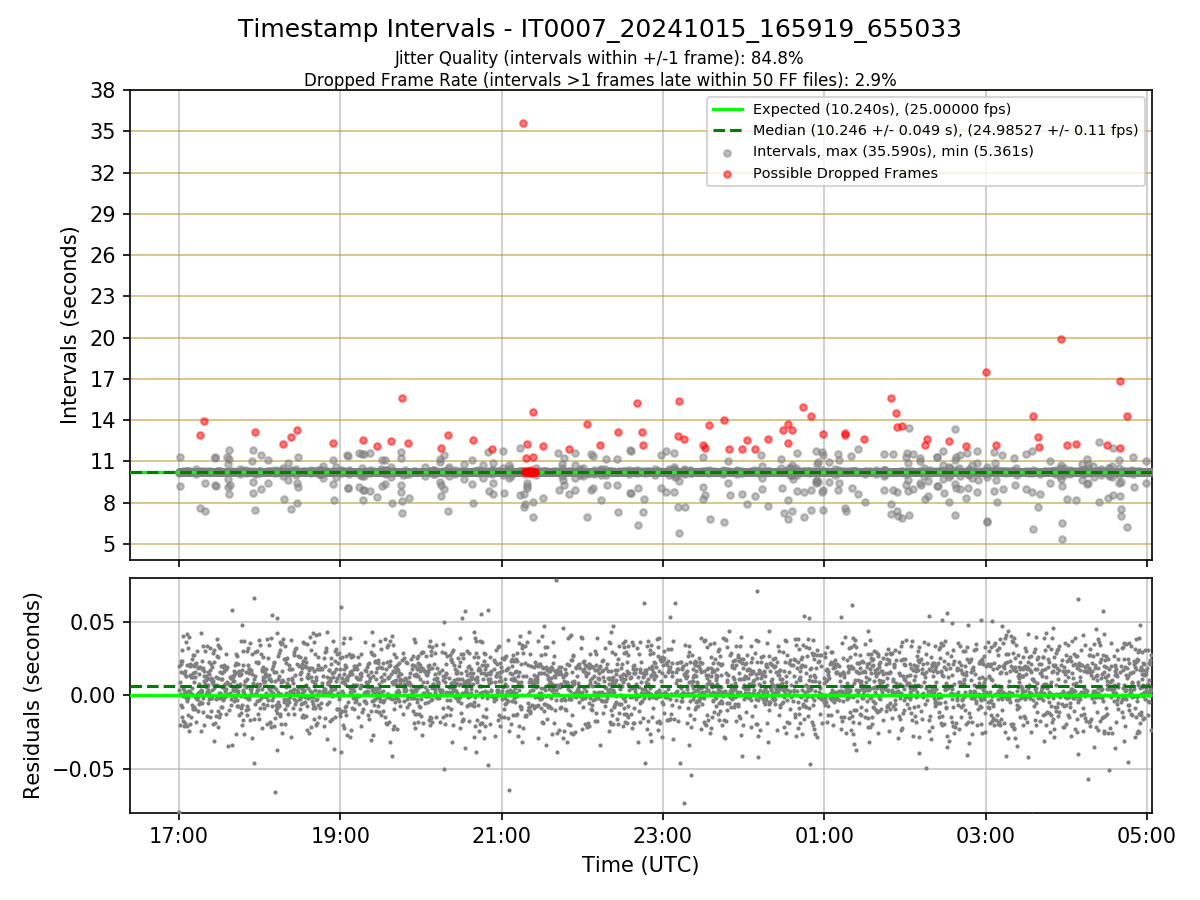1200x900 pixels.
Task: Click the 'Intervals (seconds)' axis label
Action: [x=70, y=325]
